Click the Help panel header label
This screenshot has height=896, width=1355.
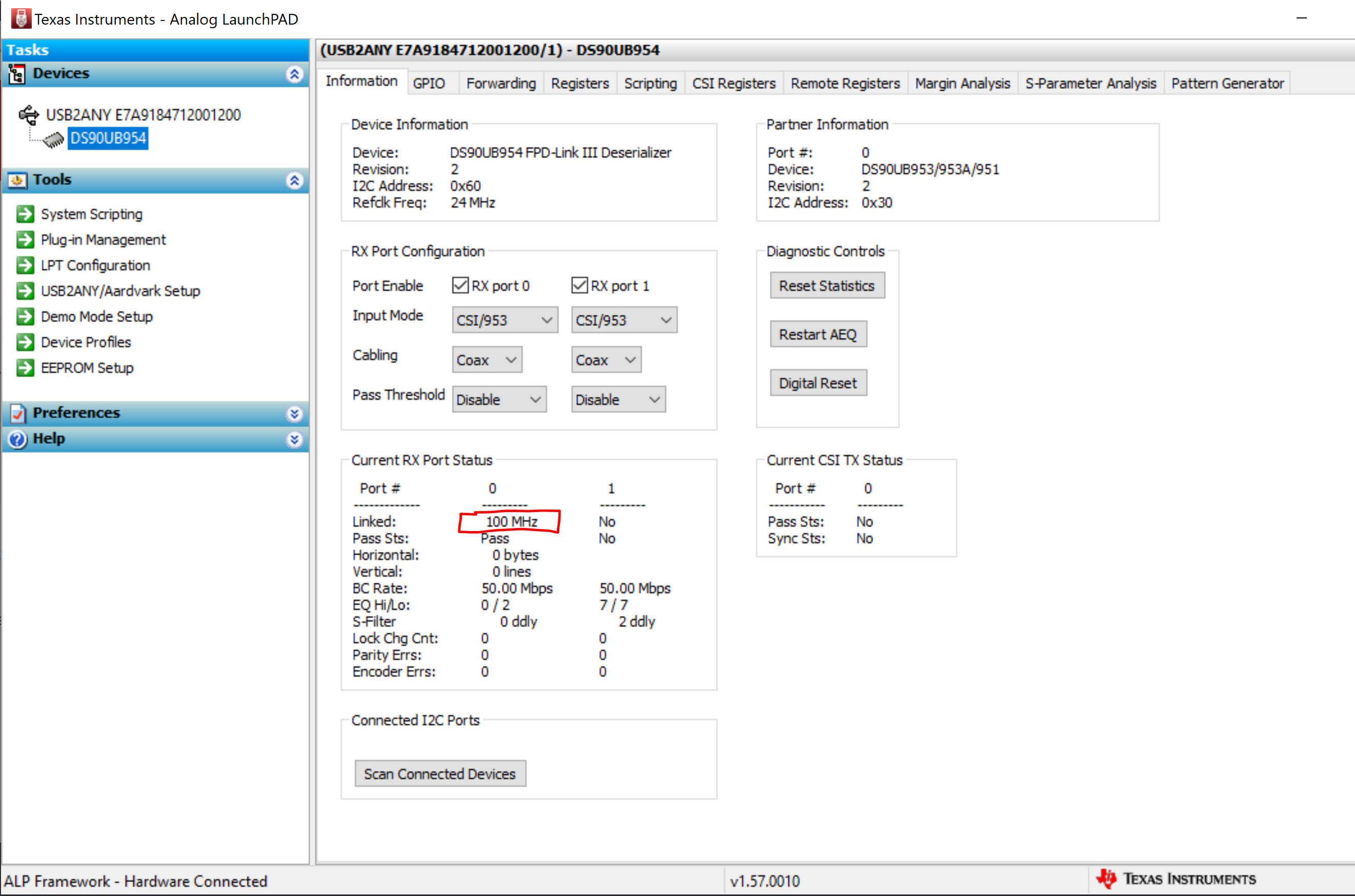(49, 439)
